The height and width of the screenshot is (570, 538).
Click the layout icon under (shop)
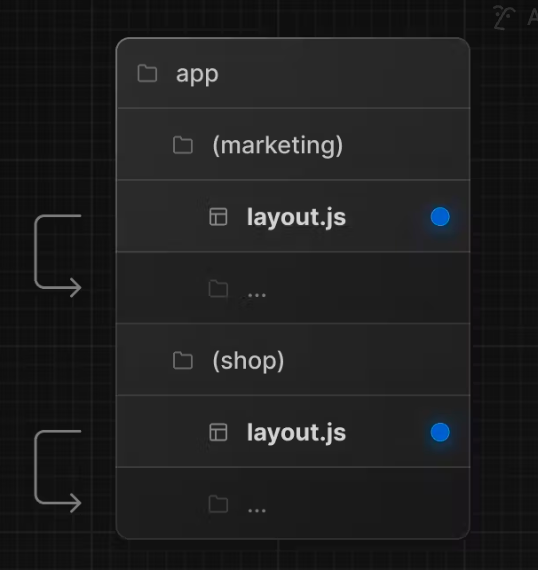tap(218, 432)
